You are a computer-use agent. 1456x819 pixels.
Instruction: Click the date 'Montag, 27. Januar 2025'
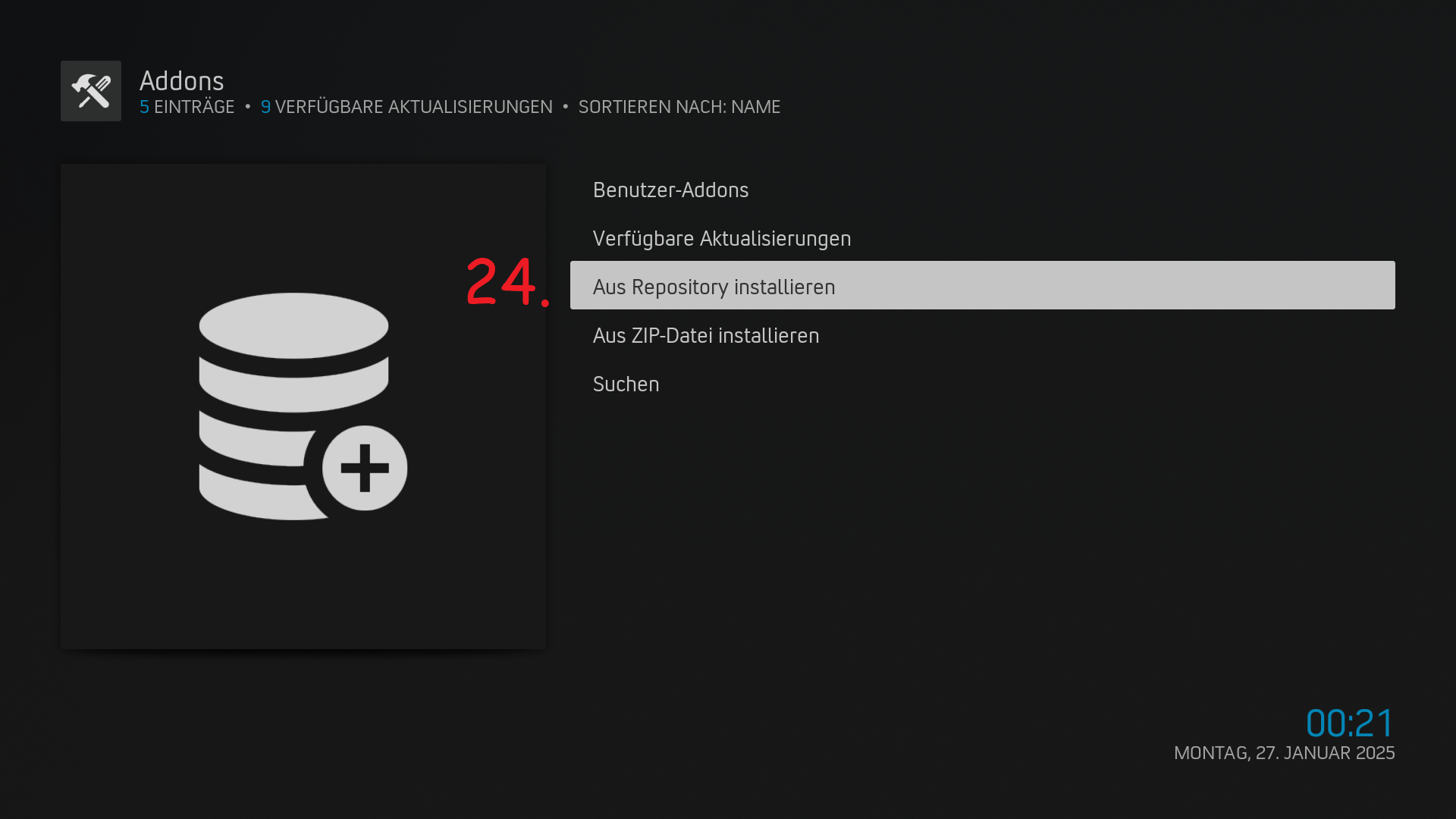1285,753
